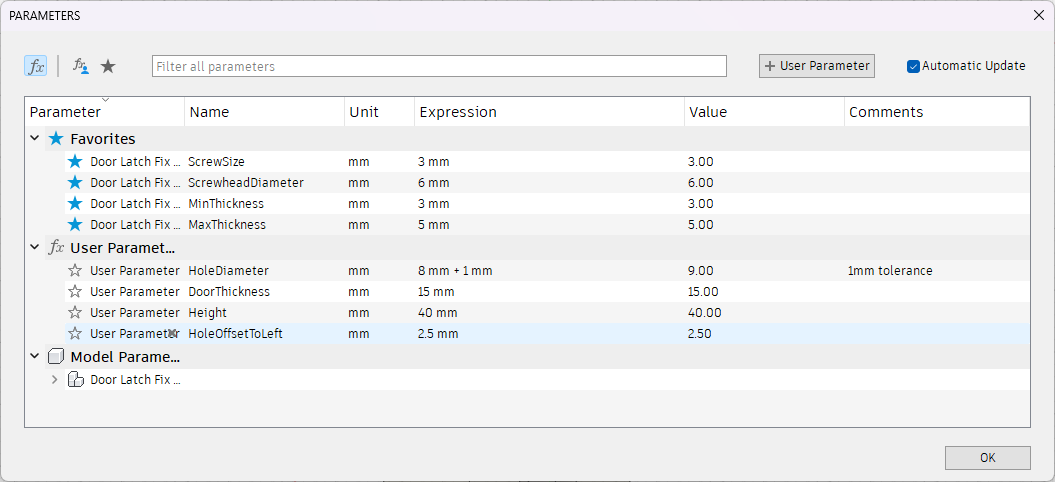1055x482 pixels.
Task: Click the Door Latch Fix component icon
Action: (x=76, y=380)
